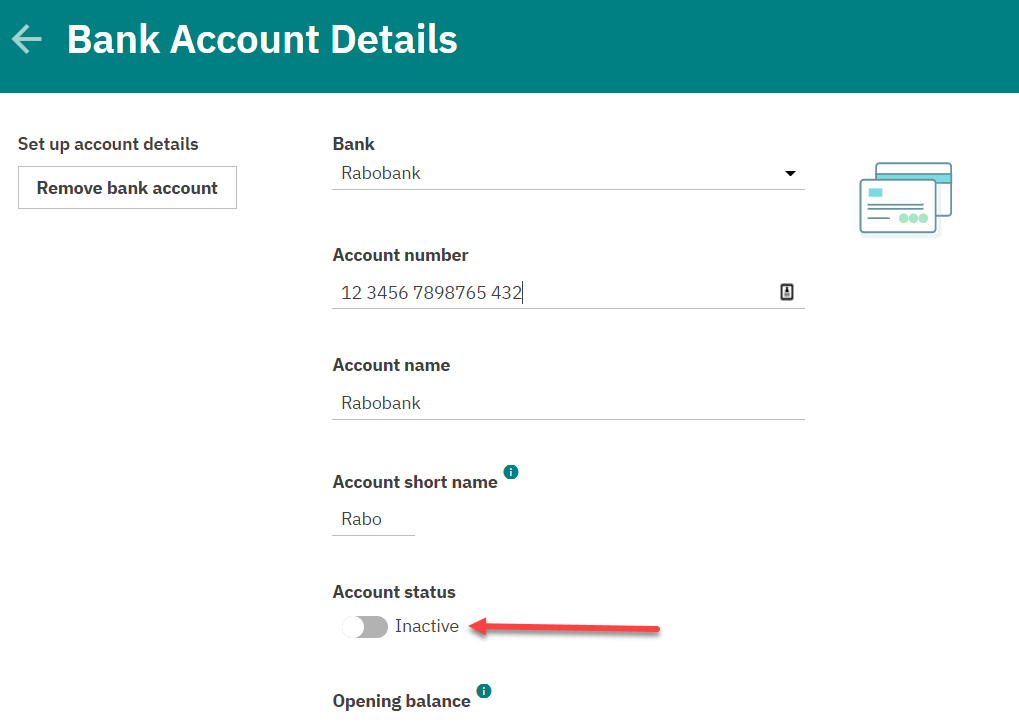Click the Set up account details heading
Screen dimensions: 1019x725
pyautogui.click(x=108, y=144)
